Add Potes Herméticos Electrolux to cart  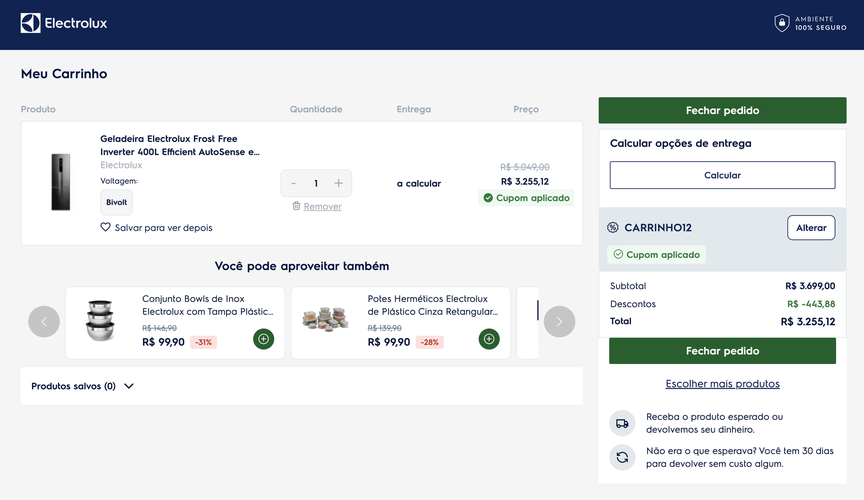click(489, 339)
